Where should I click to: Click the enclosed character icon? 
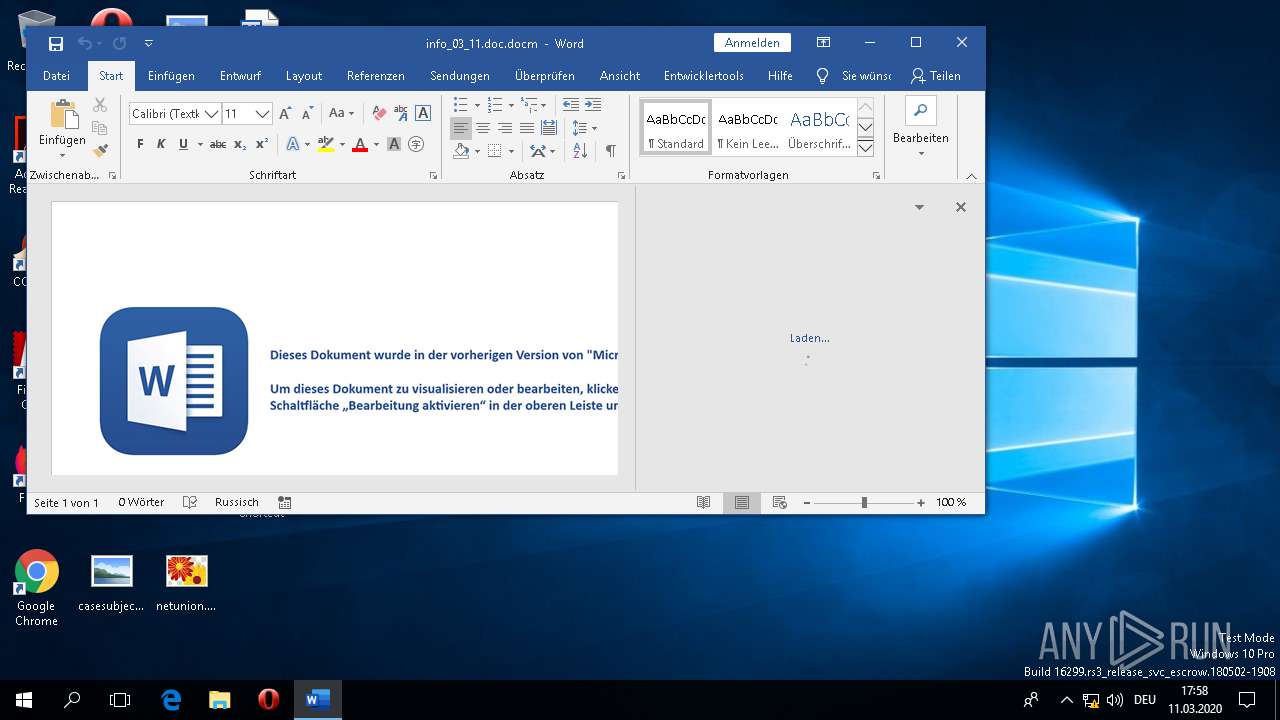tap(416, 144)
